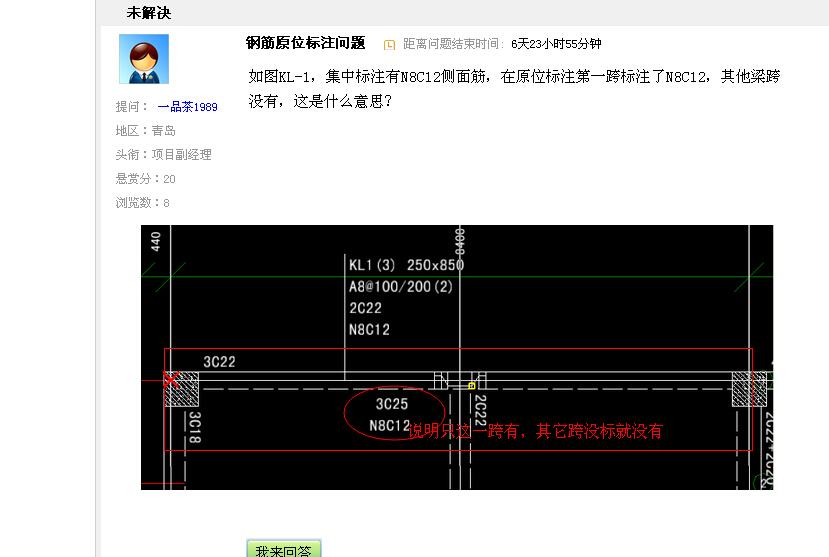Click 3C22 label in drawing
The height and width of the screenshot is (557, 829).
pyautogui.click(x=219, y=361)
